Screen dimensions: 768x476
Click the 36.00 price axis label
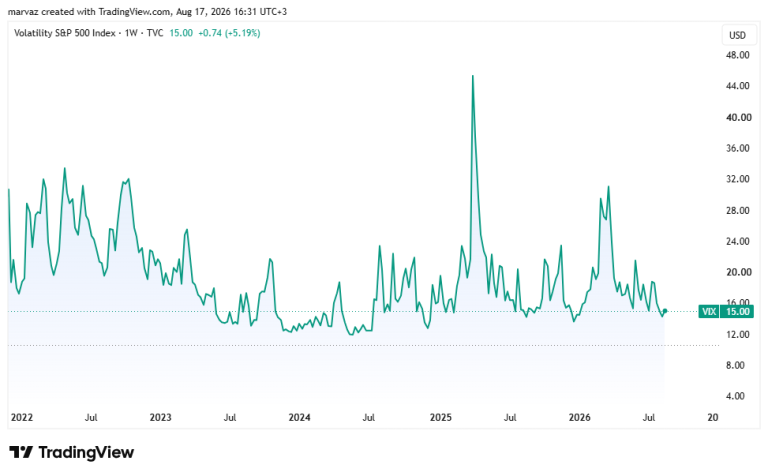click(x=738, y=148)
